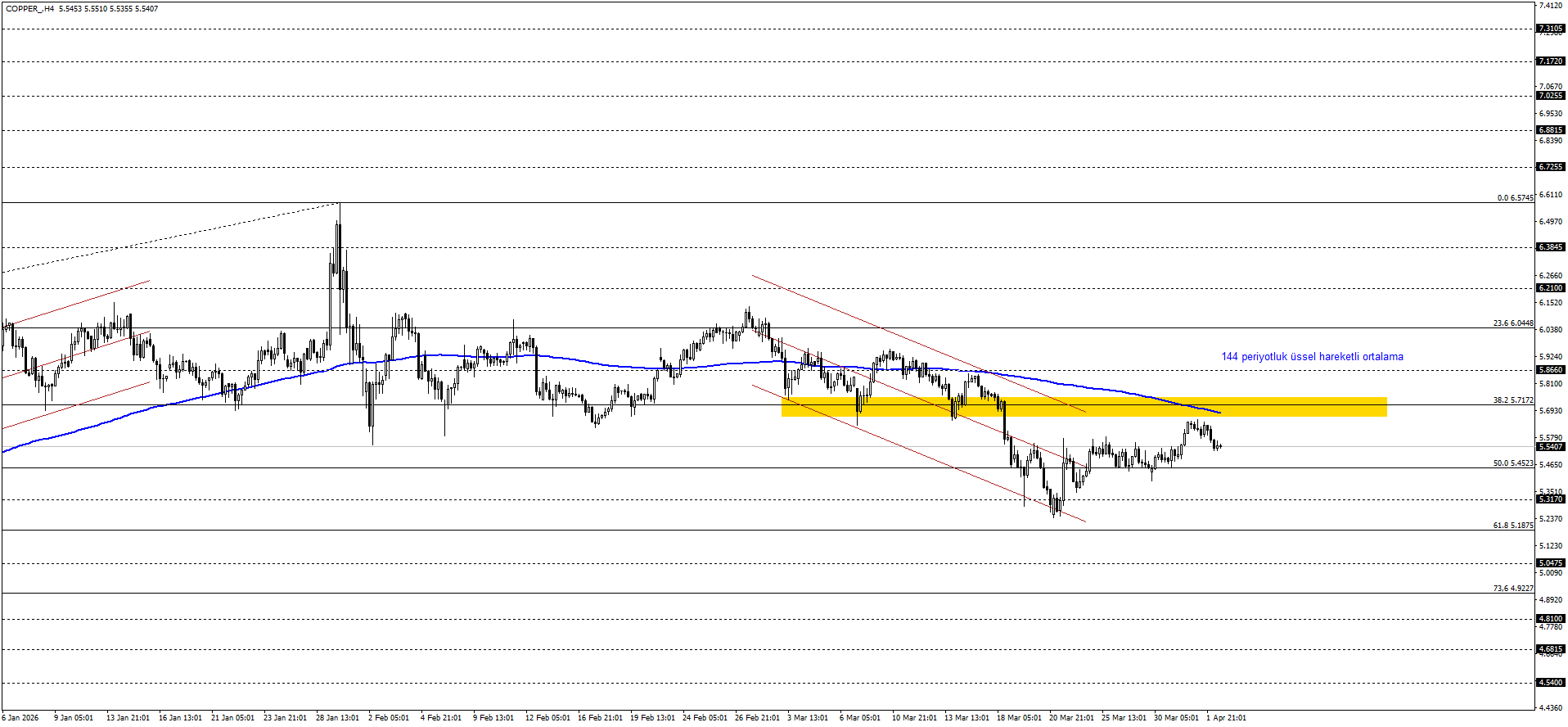The image size is (1568, 727).
Task: Click the 18 Mar 05:01 date label
Action: tap(1019, 718)
